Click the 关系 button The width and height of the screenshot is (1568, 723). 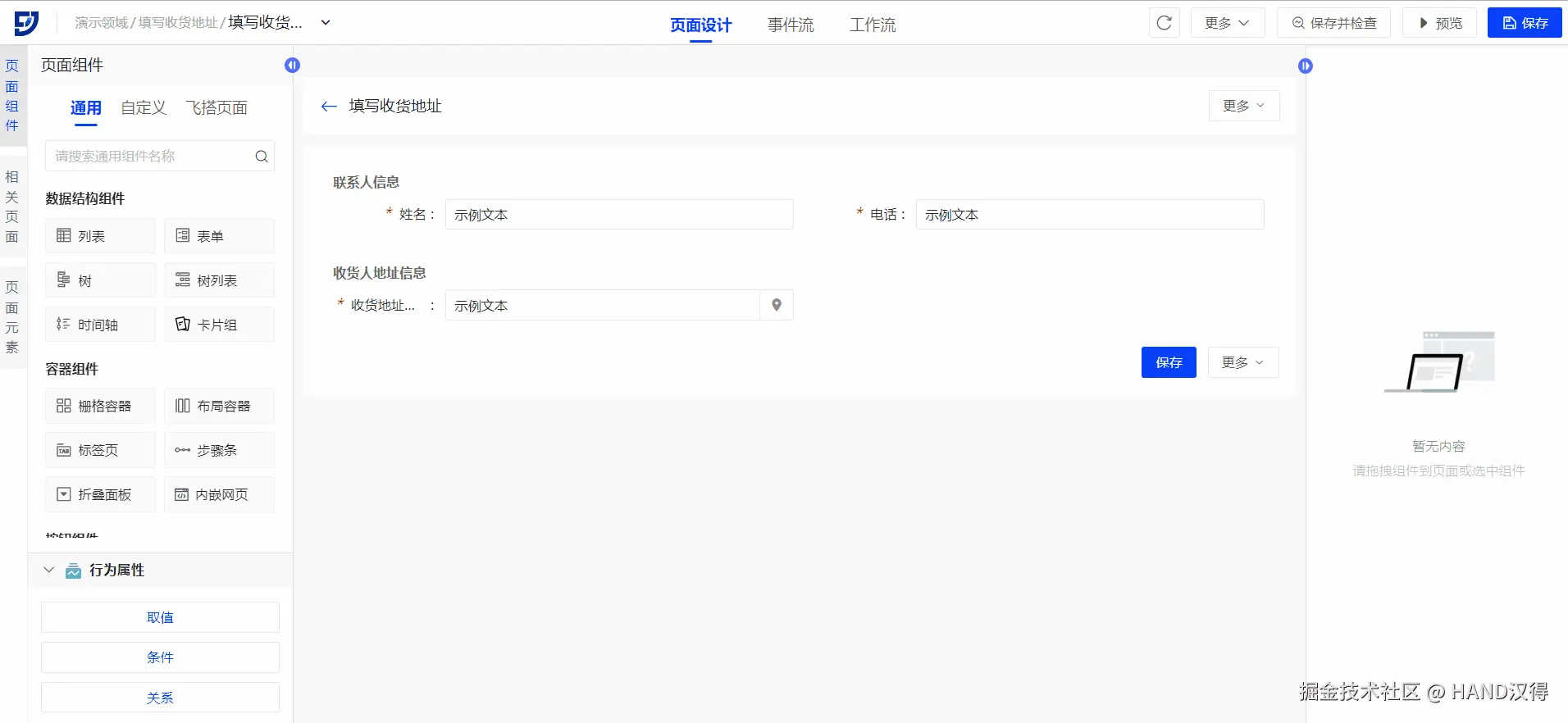point(160,698)
